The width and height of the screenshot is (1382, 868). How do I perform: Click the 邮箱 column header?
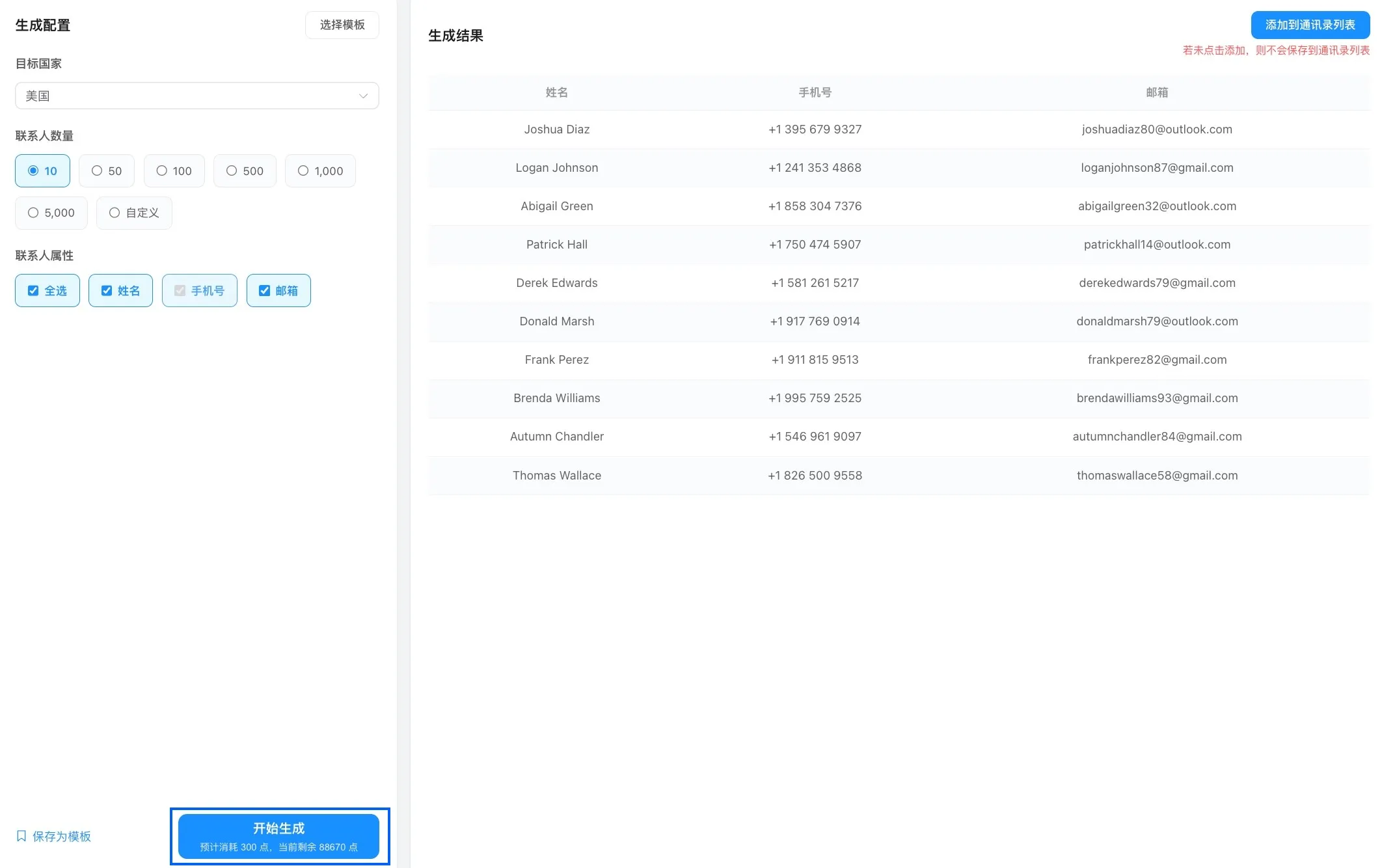click(x=1157, y=92)
